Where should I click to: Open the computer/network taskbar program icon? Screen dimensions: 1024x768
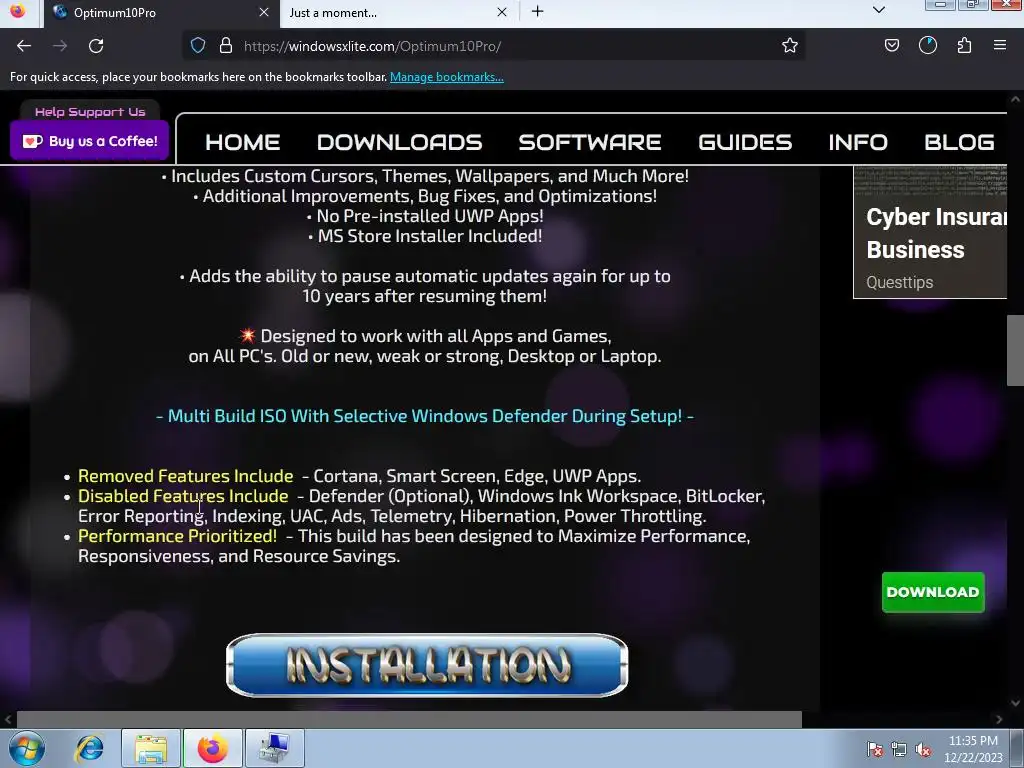(274, 748)
